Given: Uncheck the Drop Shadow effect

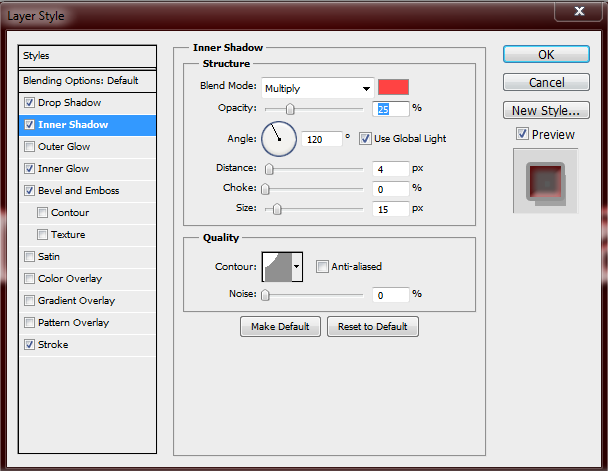Looking at the screenshot, I should click(x=29, y=103).
